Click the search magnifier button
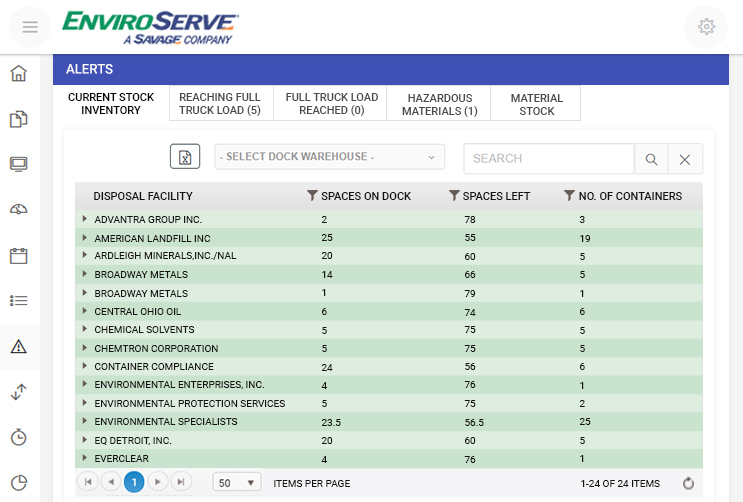 pyautogui.click(x=651, y=159)
